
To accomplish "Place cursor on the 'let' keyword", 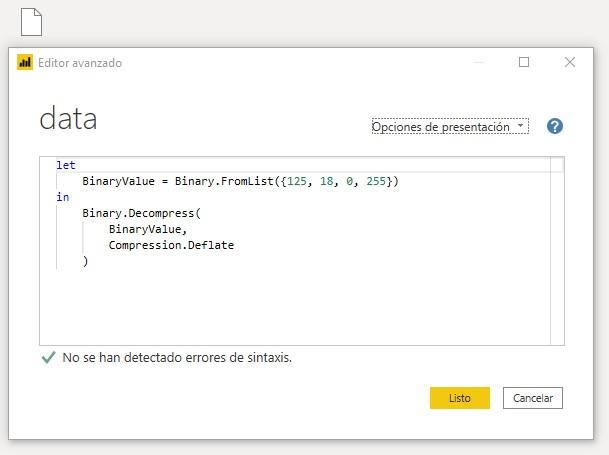I will tap(66, 165).
